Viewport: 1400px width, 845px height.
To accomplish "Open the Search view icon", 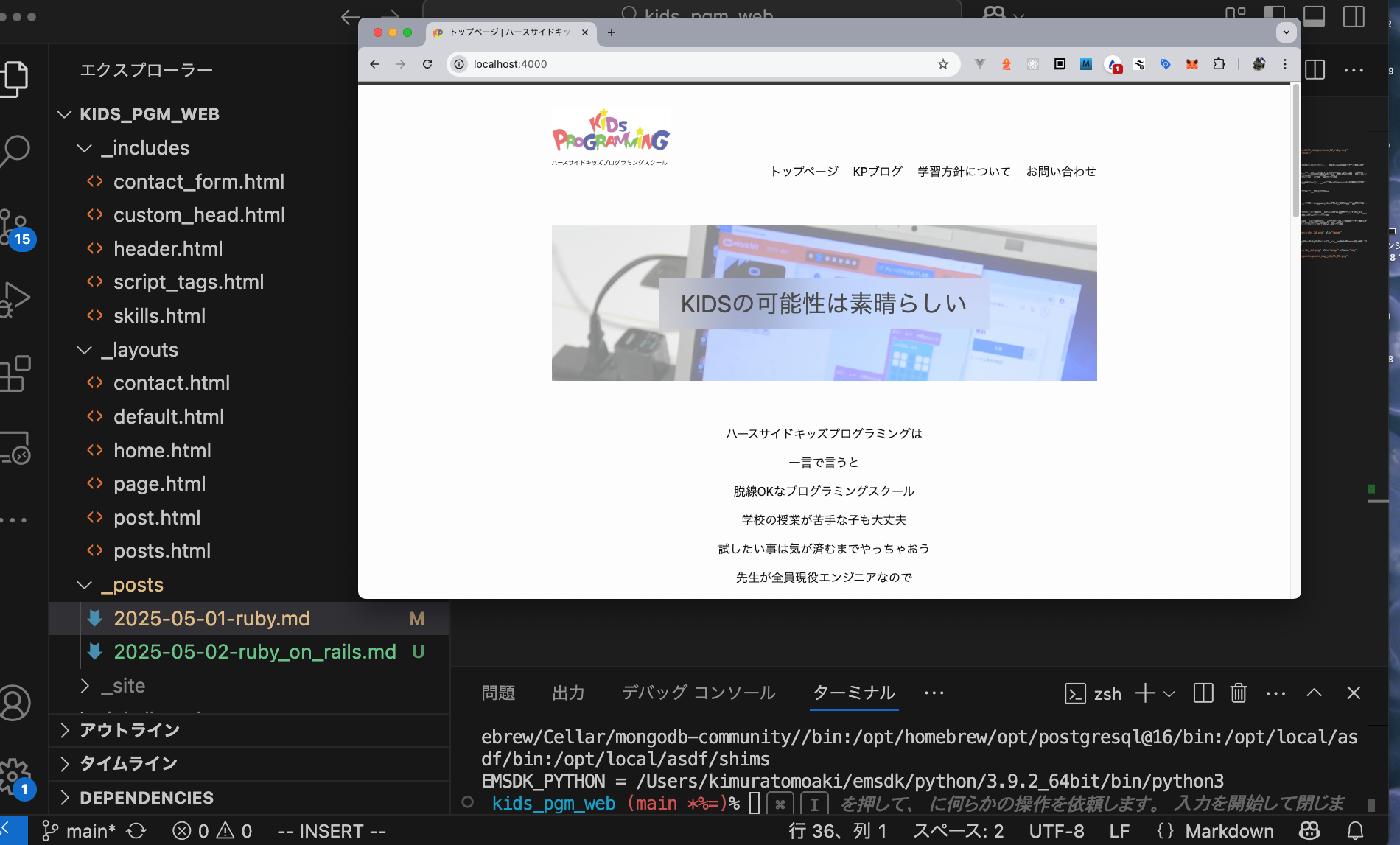I will 15,150.
